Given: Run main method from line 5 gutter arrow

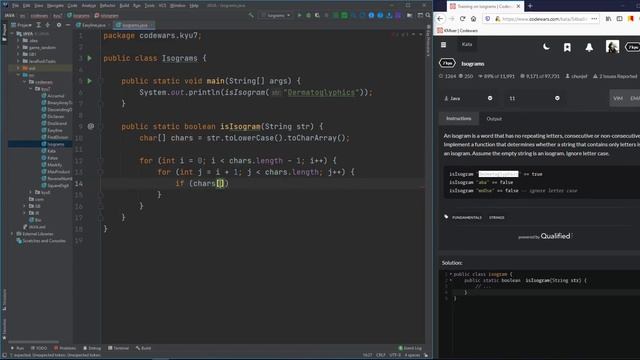Looking at the screenshot, I should click(x=89, y=81).
